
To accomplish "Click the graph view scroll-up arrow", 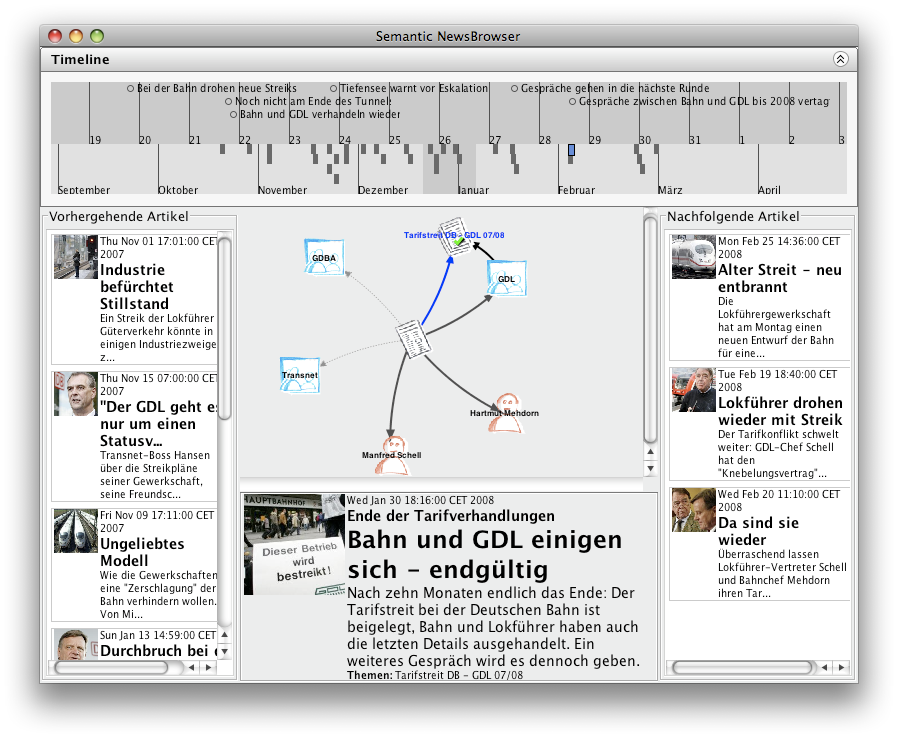I will pos(650,452).
